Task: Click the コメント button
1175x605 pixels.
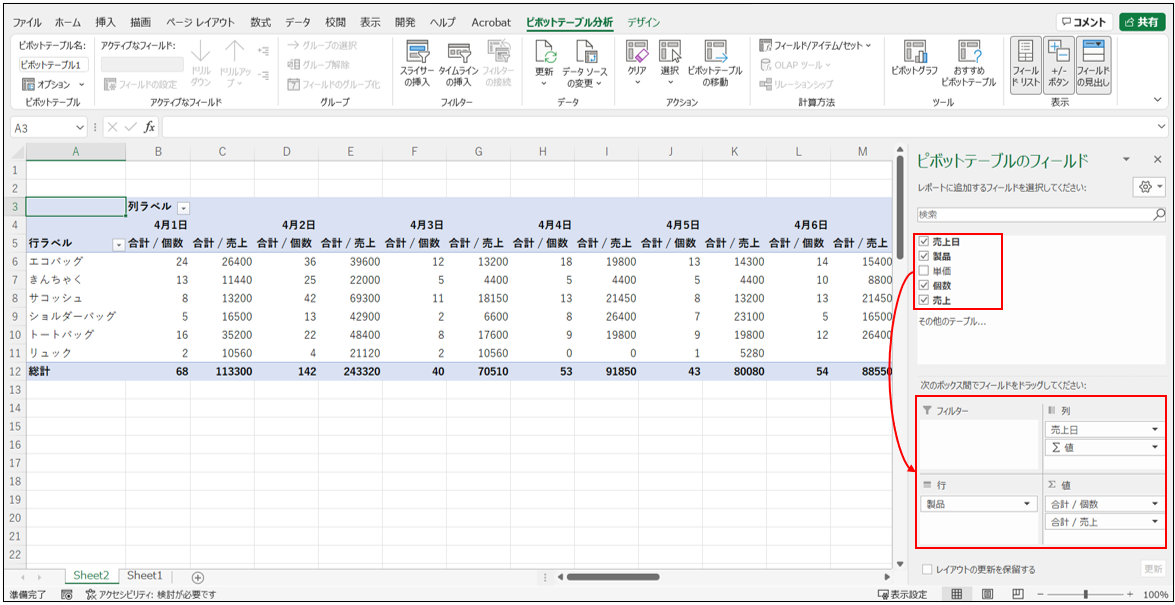Action: click(x=1084, y=22)
